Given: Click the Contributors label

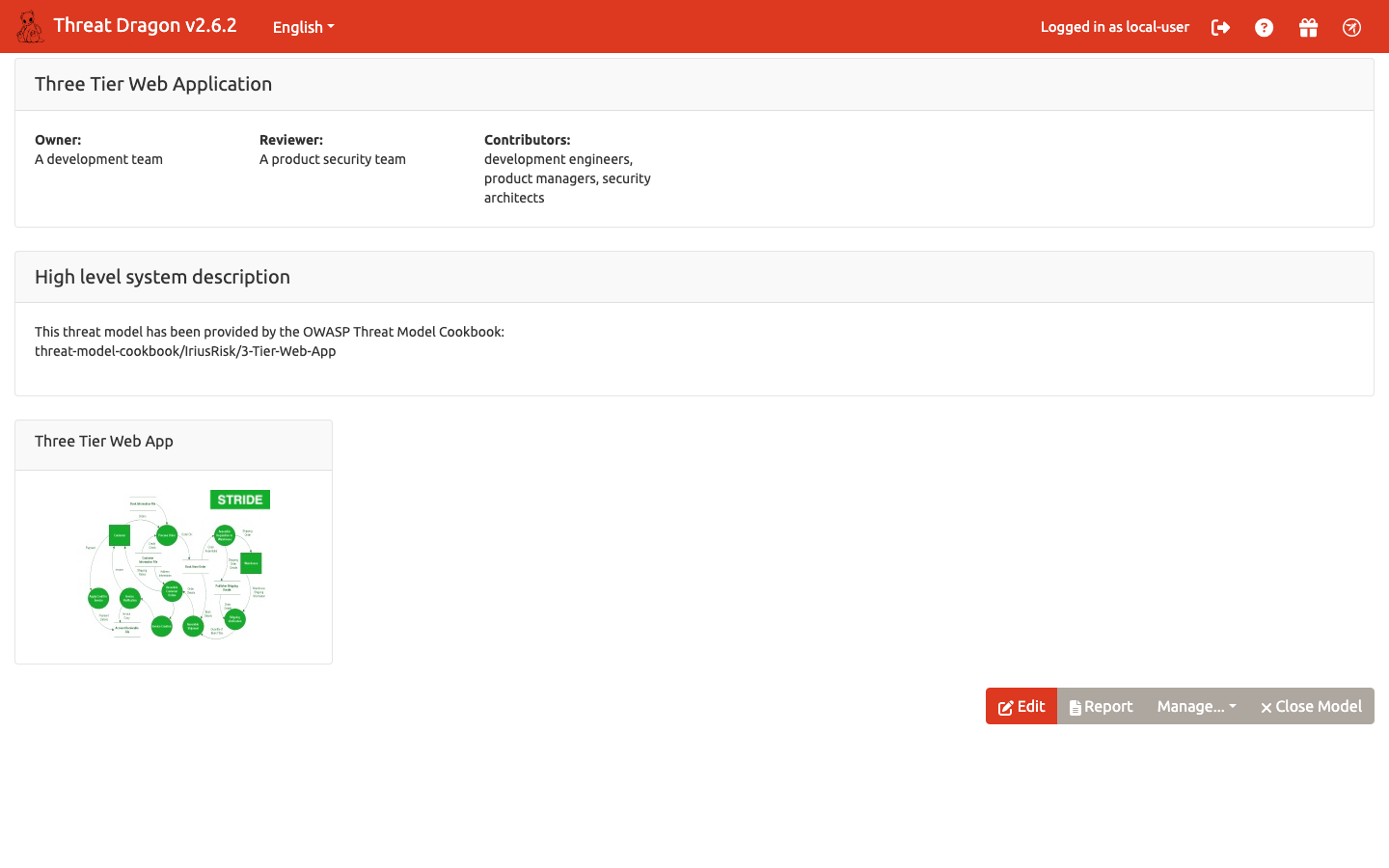Looking at the screenshot, I should click(528, 140).
